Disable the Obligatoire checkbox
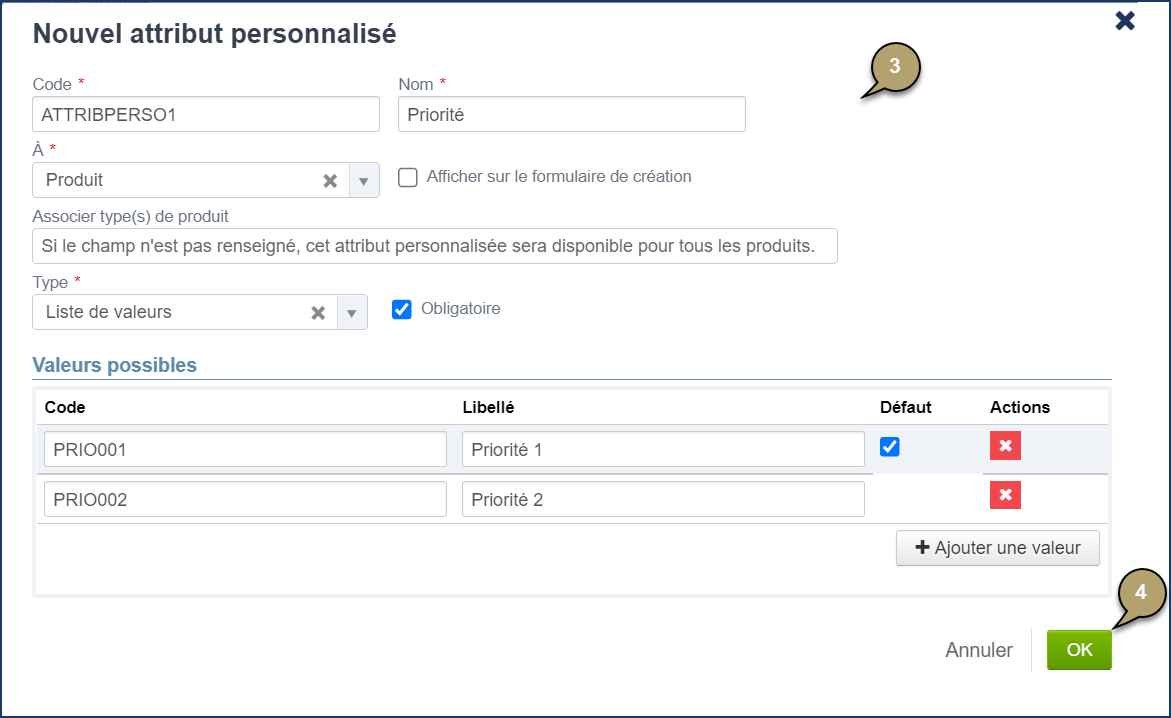1171x718 pixels. [x=402, y=309]
